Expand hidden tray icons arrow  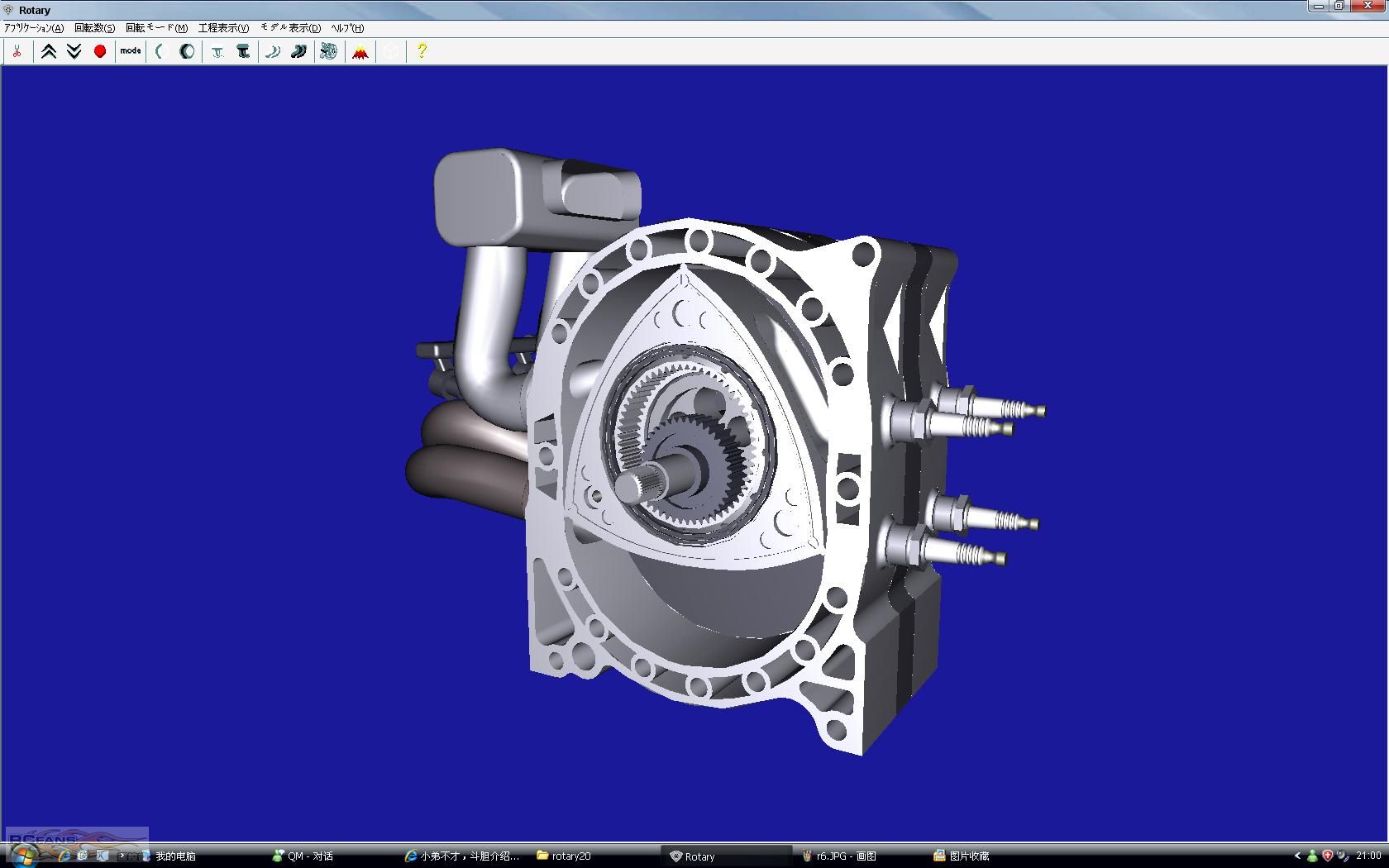[x=1297, y=856]
